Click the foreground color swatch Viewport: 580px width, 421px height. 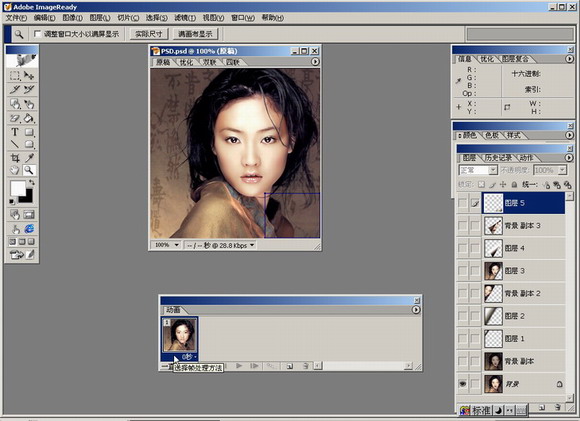(17, 188)
